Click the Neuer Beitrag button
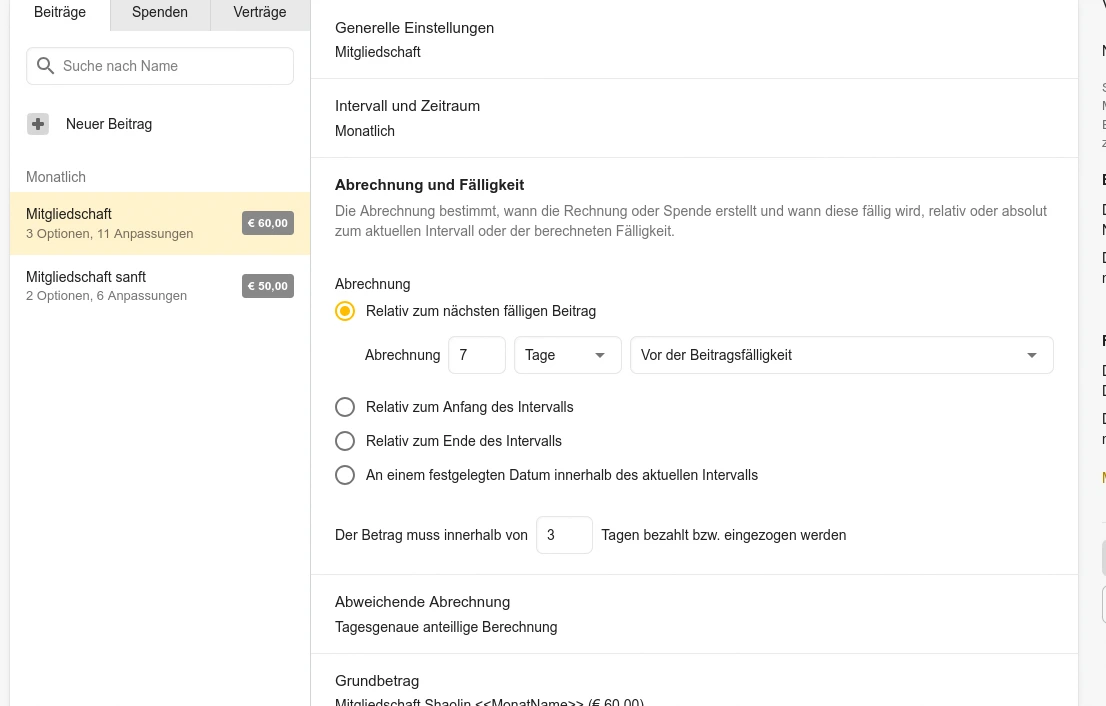This screenshot has height=706, width=1106. pyautogui.click(x=108, y=124)
